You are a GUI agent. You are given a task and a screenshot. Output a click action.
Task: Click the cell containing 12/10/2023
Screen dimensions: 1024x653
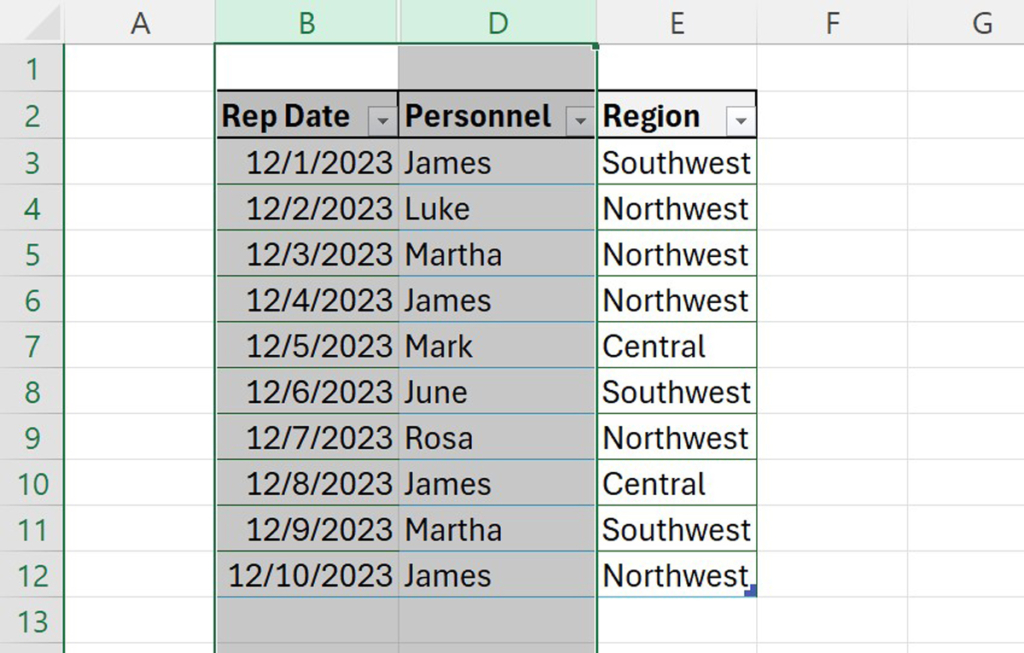click(305, 575)
